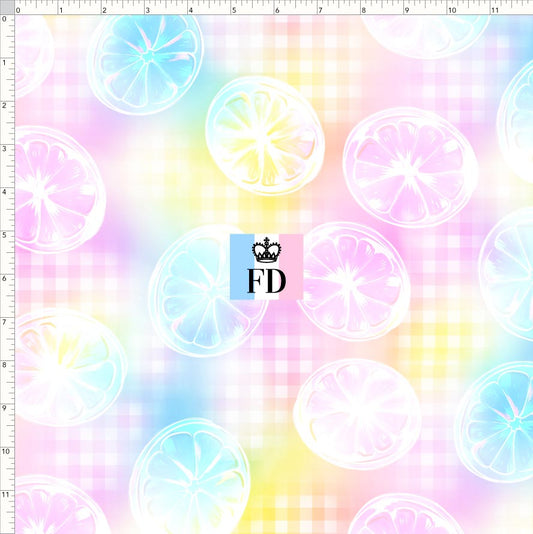The image size is (533, 534).
Task: Click the 6 mark on horizontal ruler
Action: [277, 10]
